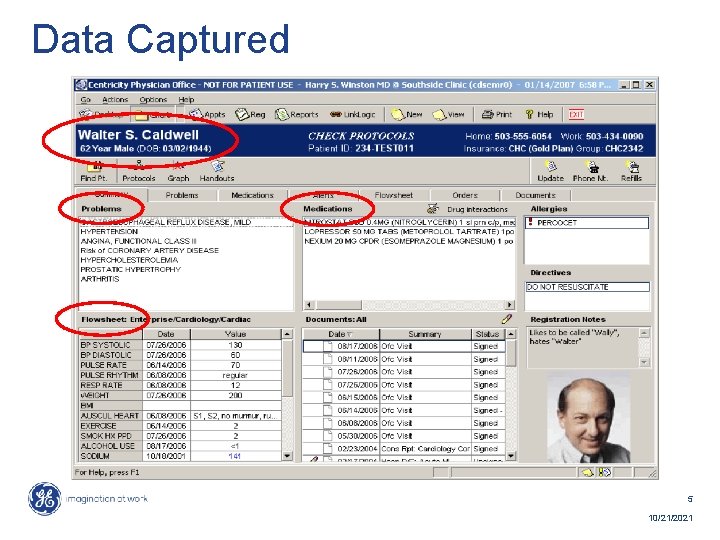Viewport: 720px width, 540px height.
Task: Open the Options menu
Action: [153, 100]
